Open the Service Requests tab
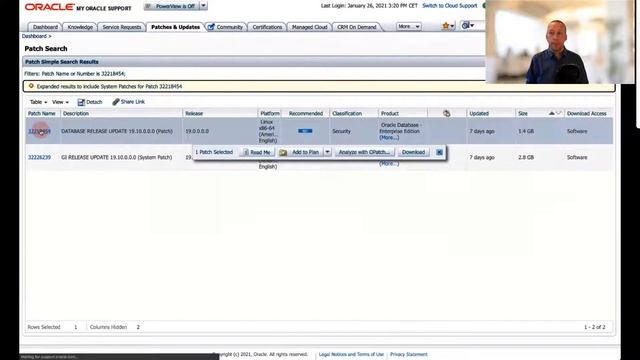The width and height of the screenshot is (640, 360). (x=122, y=27)
